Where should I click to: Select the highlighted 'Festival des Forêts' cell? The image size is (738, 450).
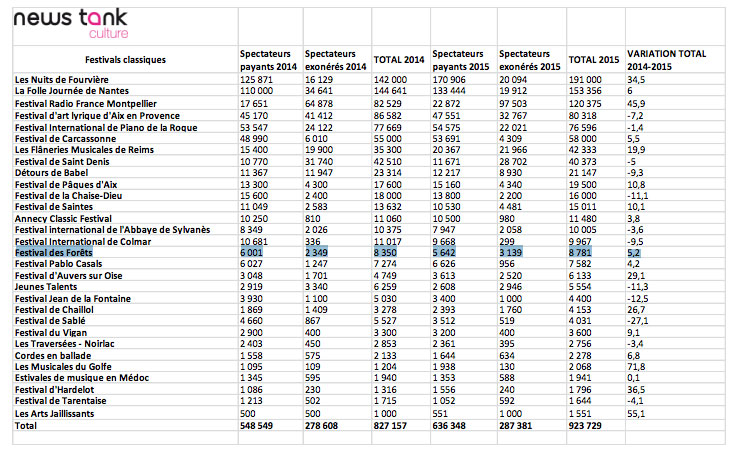[x=54, y=253]
